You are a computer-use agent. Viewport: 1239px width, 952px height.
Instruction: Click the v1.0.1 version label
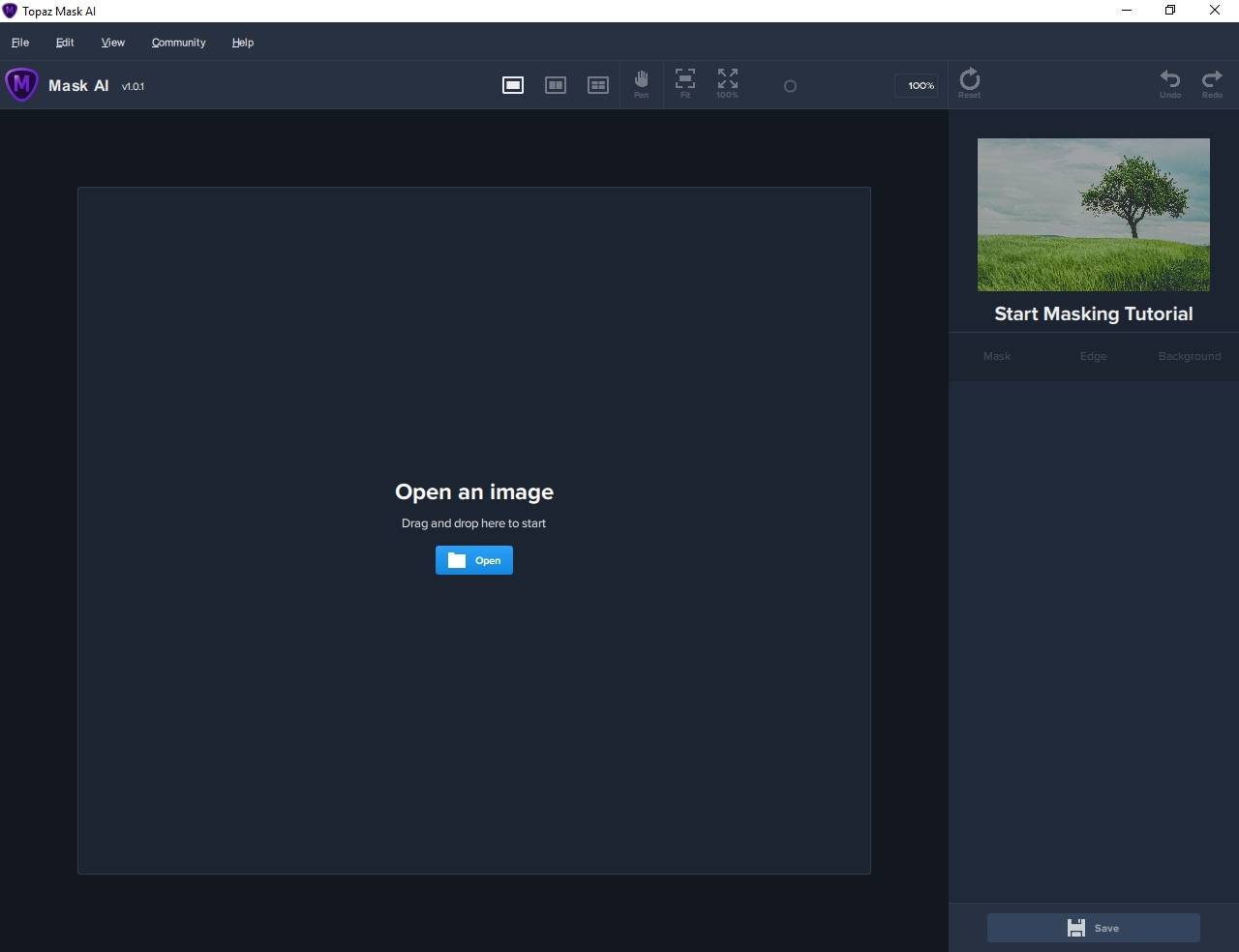tap(133, 86)
